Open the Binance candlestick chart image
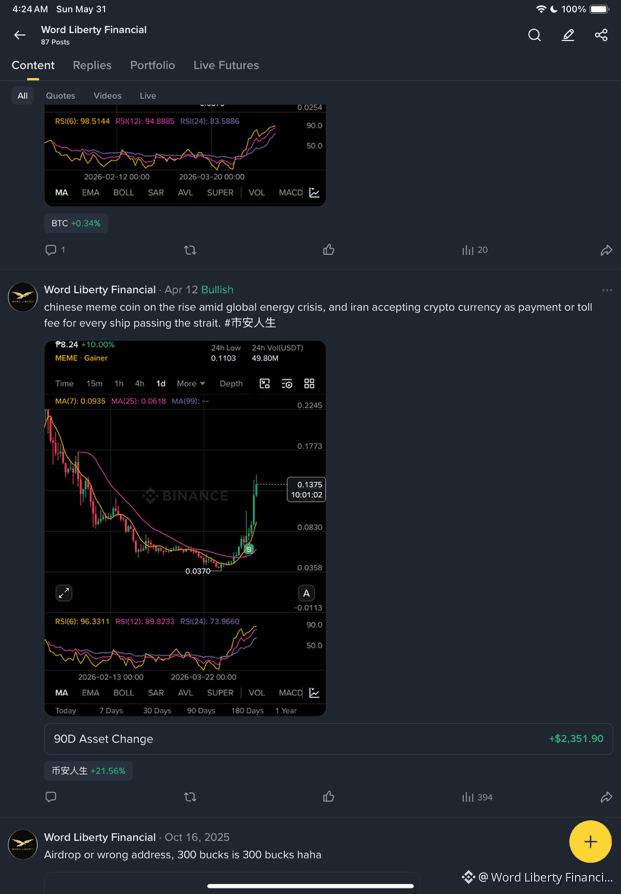The height and width of the screenshot is (894, 621). tap(185, 528)
